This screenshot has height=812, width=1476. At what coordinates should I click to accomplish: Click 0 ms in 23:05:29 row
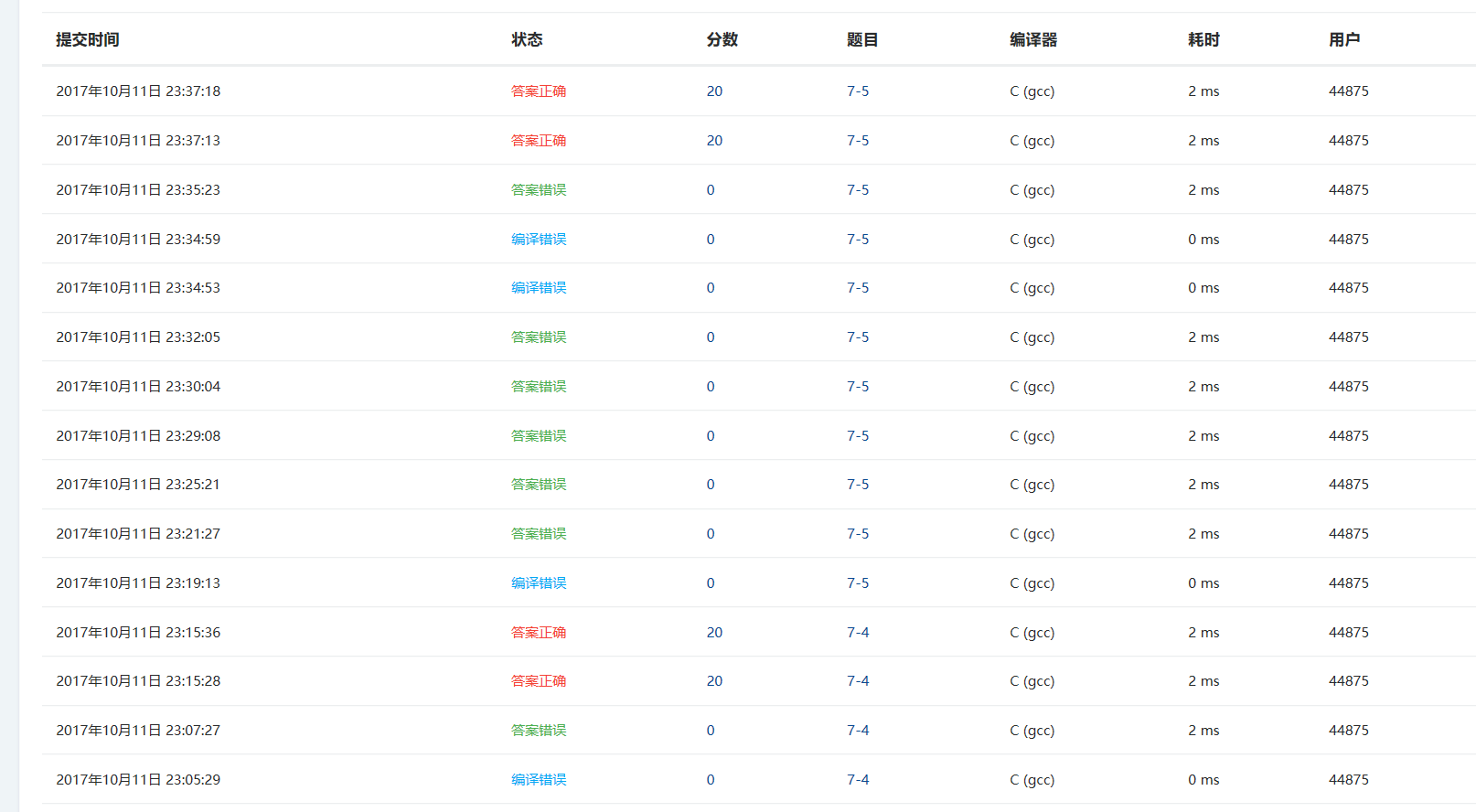point(1203,780)
